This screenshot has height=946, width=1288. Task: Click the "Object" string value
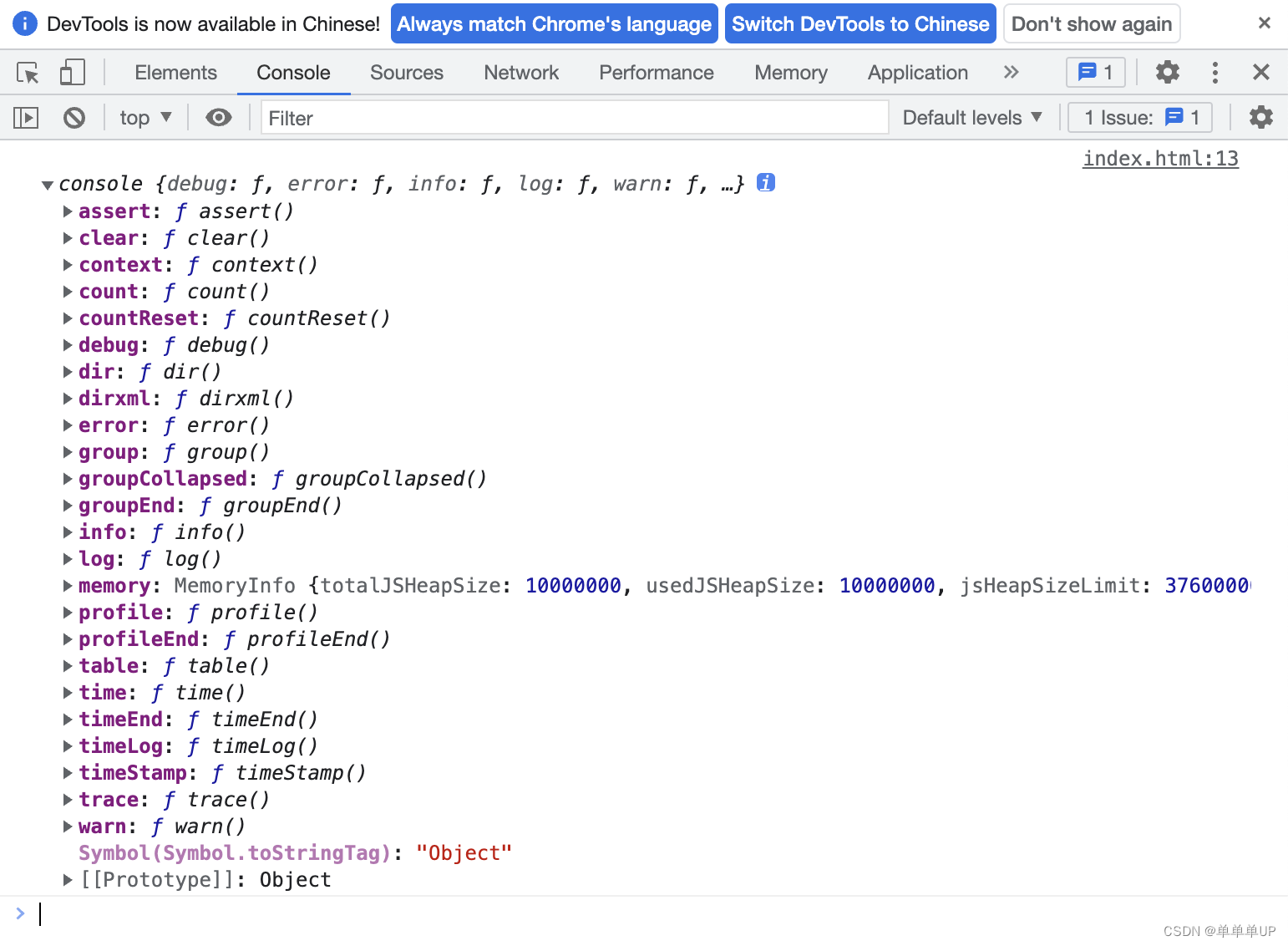pyautogui.click(x=464, y=853)
